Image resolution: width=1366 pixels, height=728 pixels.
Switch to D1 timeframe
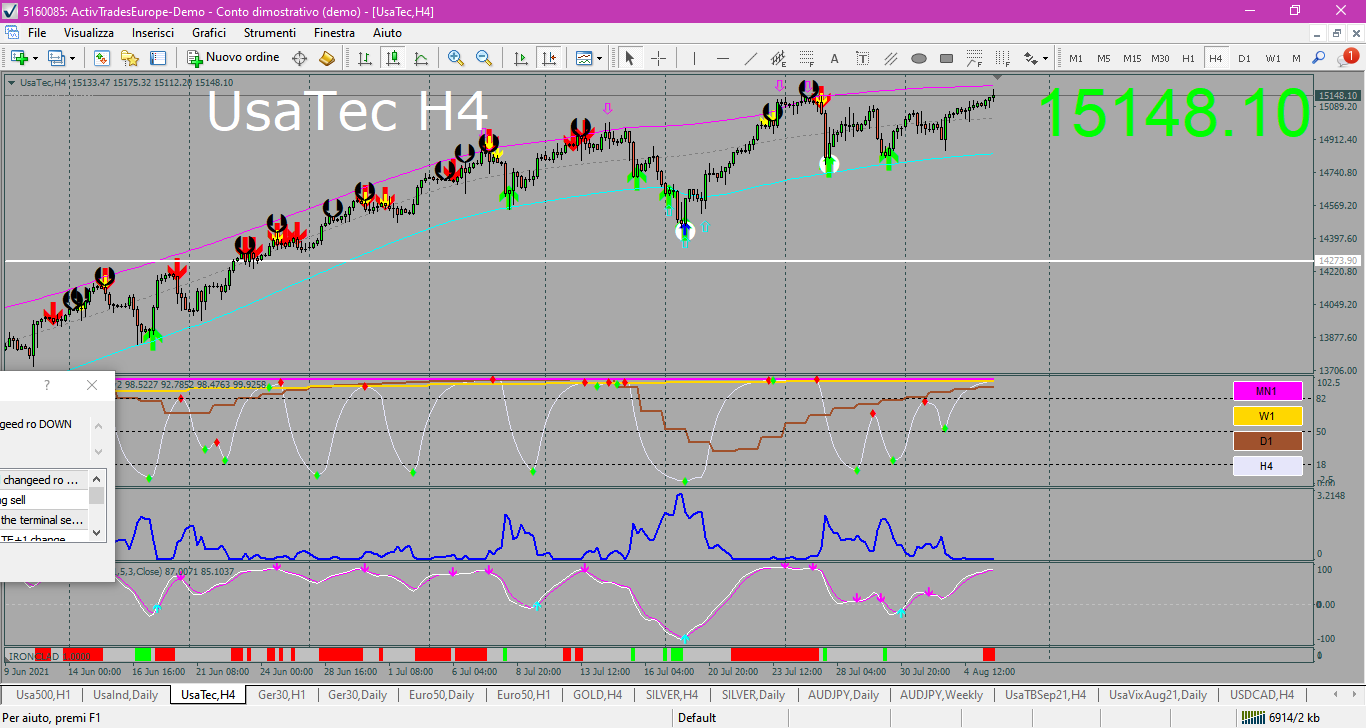coord(1244,58)
